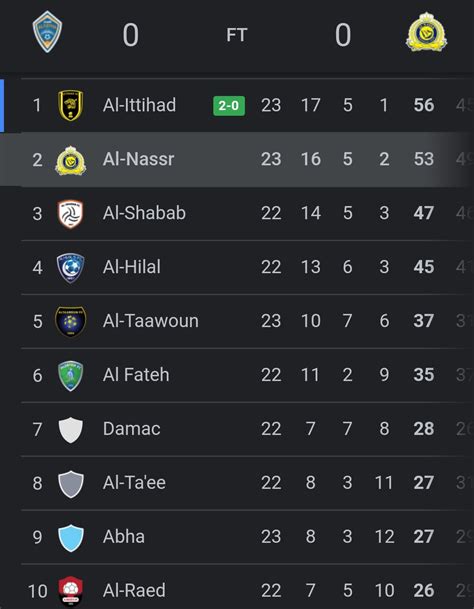This screenshot has height=609, width=474.
Task: Click the green 2-0 live score badge
Action: [229, 106]
